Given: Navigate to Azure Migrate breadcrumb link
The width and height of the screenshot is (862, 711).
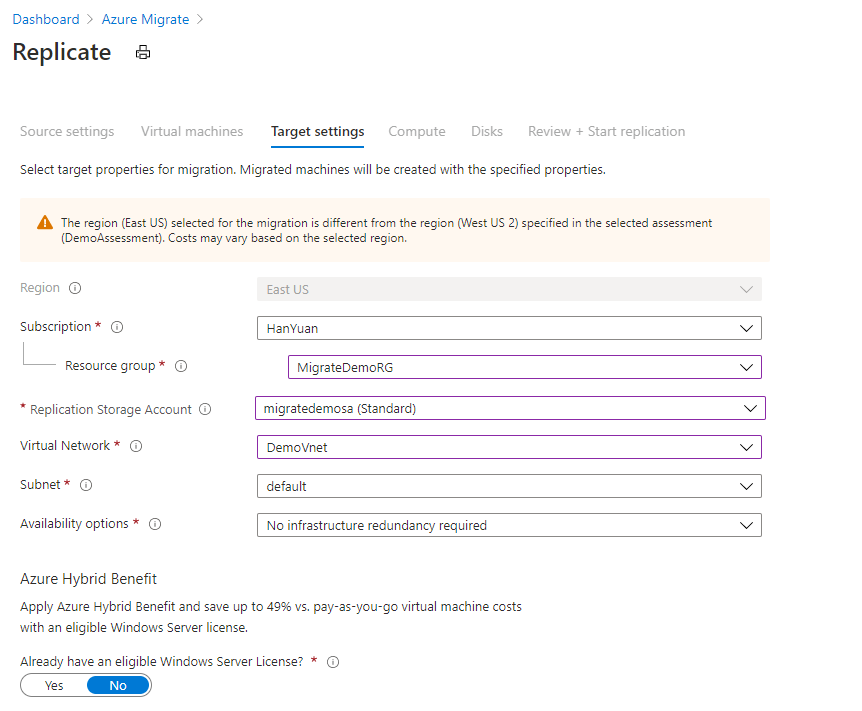Looking at the screenshot, I should [x=145, y=19].
